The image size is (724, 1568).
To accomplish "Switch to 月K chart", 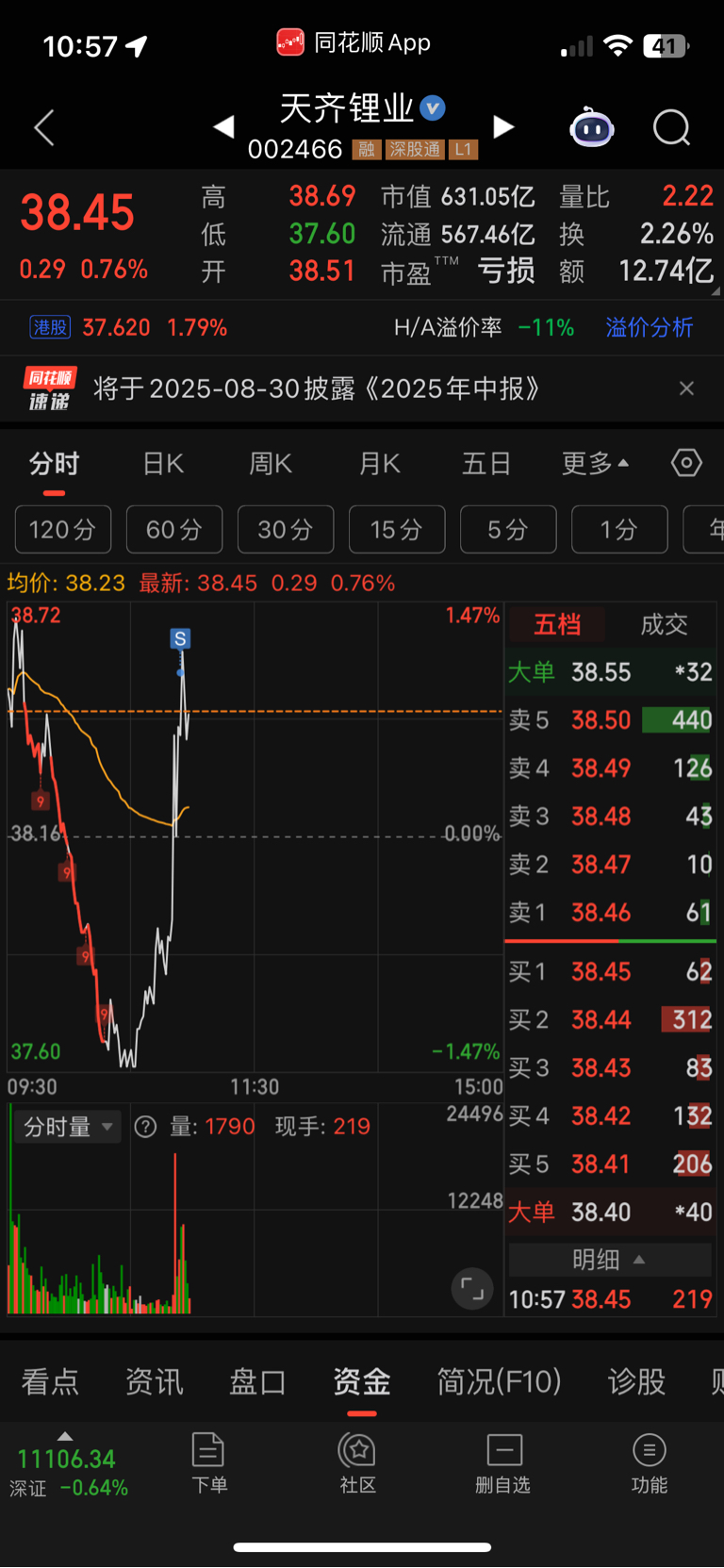I will (x=380, y=464).
